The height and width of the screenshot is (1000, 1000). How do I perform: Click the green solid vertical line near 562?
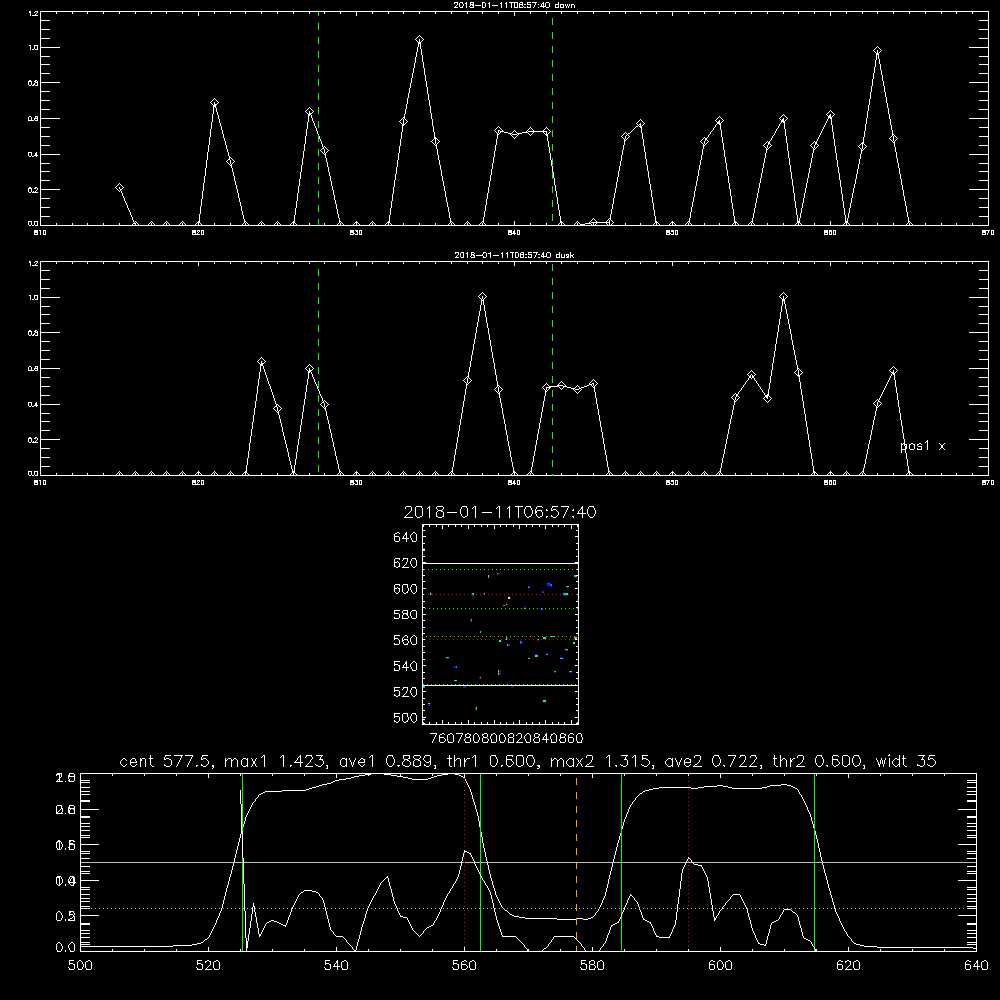coord(480,861)
